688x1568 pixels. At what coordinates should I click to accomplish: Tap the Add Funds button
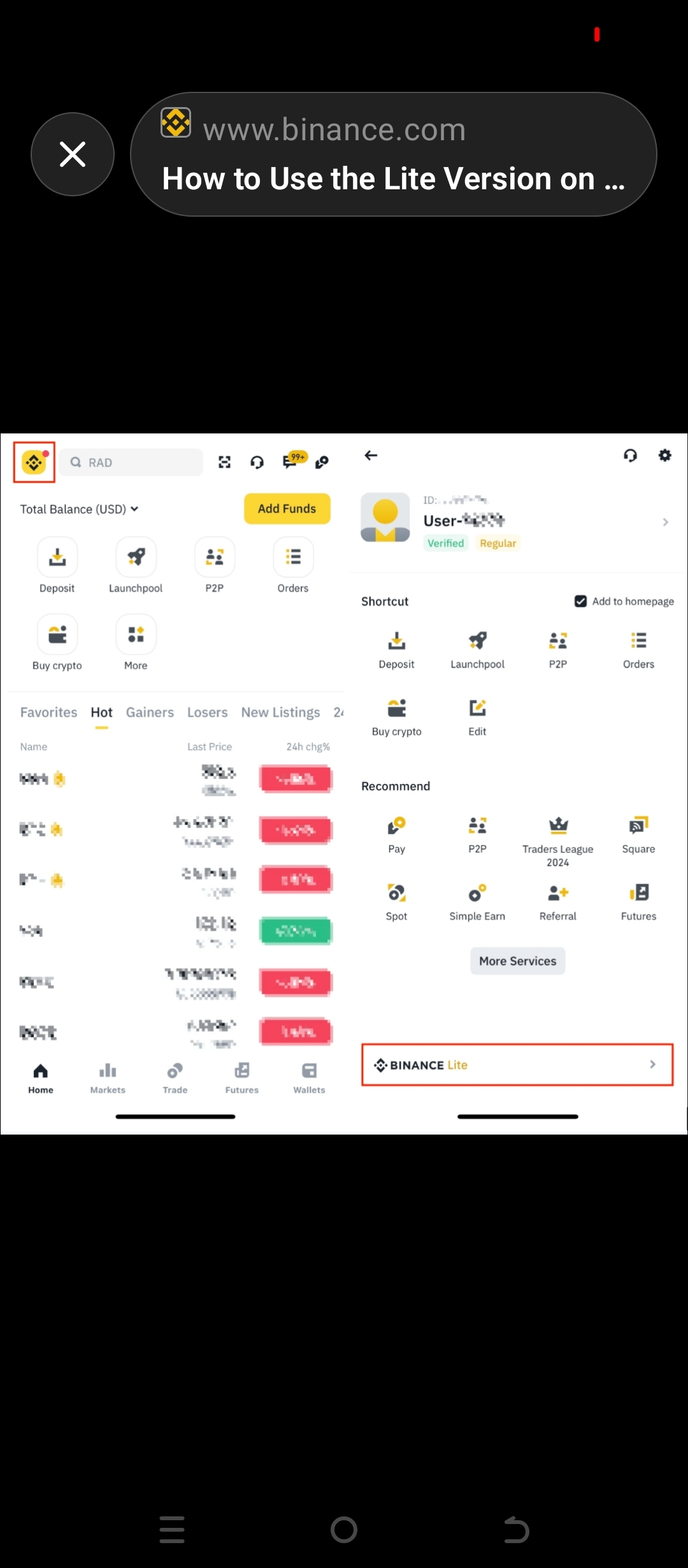(x=287, y=509)
